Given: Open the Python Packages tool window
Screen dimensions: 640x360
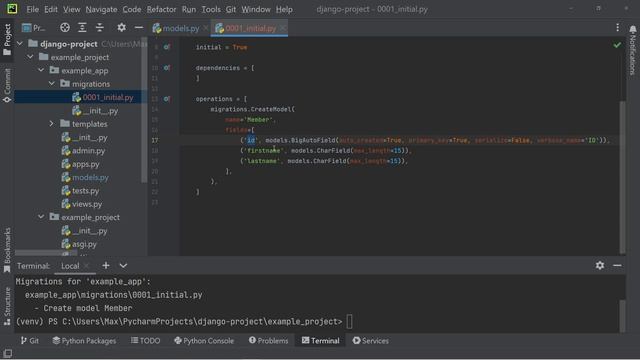Looking at the screenshot, I should pyautogui.click(x=84, y=340).
